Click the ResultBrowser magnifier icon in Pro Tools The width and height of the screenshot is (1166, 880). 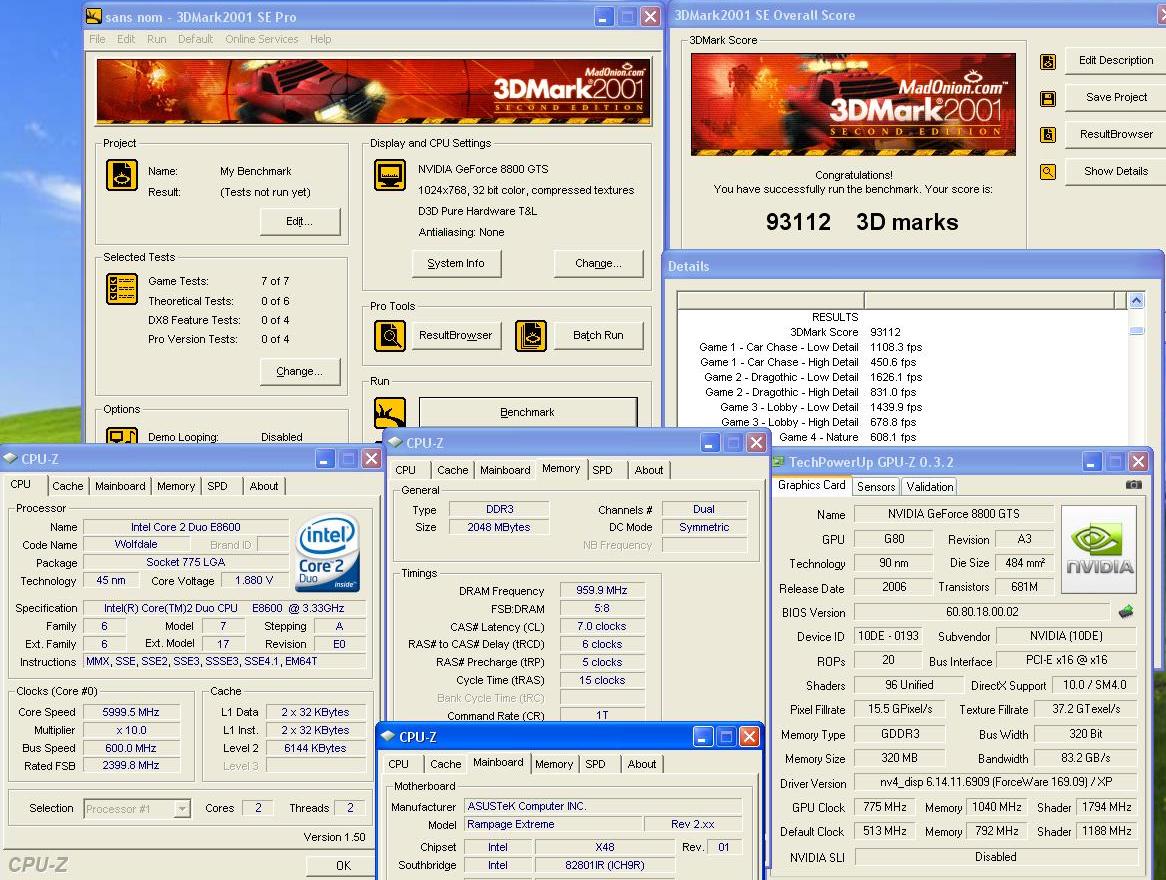pos(390,336)
